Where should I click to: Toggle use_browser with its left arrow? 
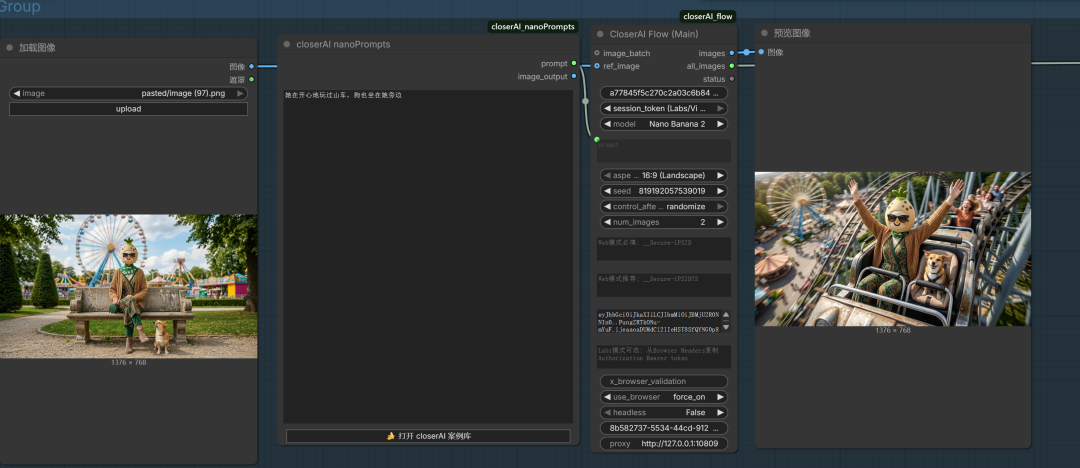(x=607, y=397)
